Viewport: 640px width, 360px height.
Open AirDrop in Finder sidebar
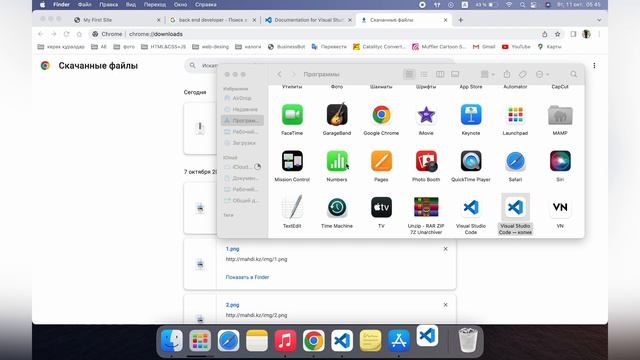tap(242, 98)
